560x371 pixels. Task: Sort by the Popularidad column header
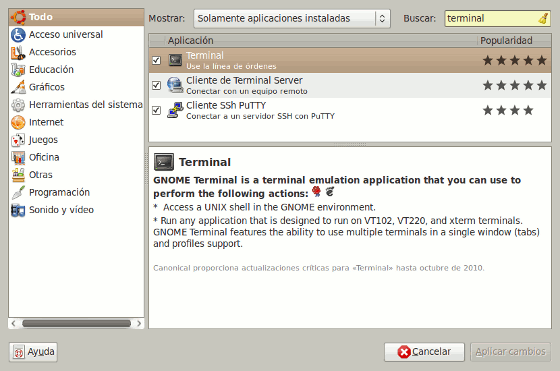coord(514,41)
